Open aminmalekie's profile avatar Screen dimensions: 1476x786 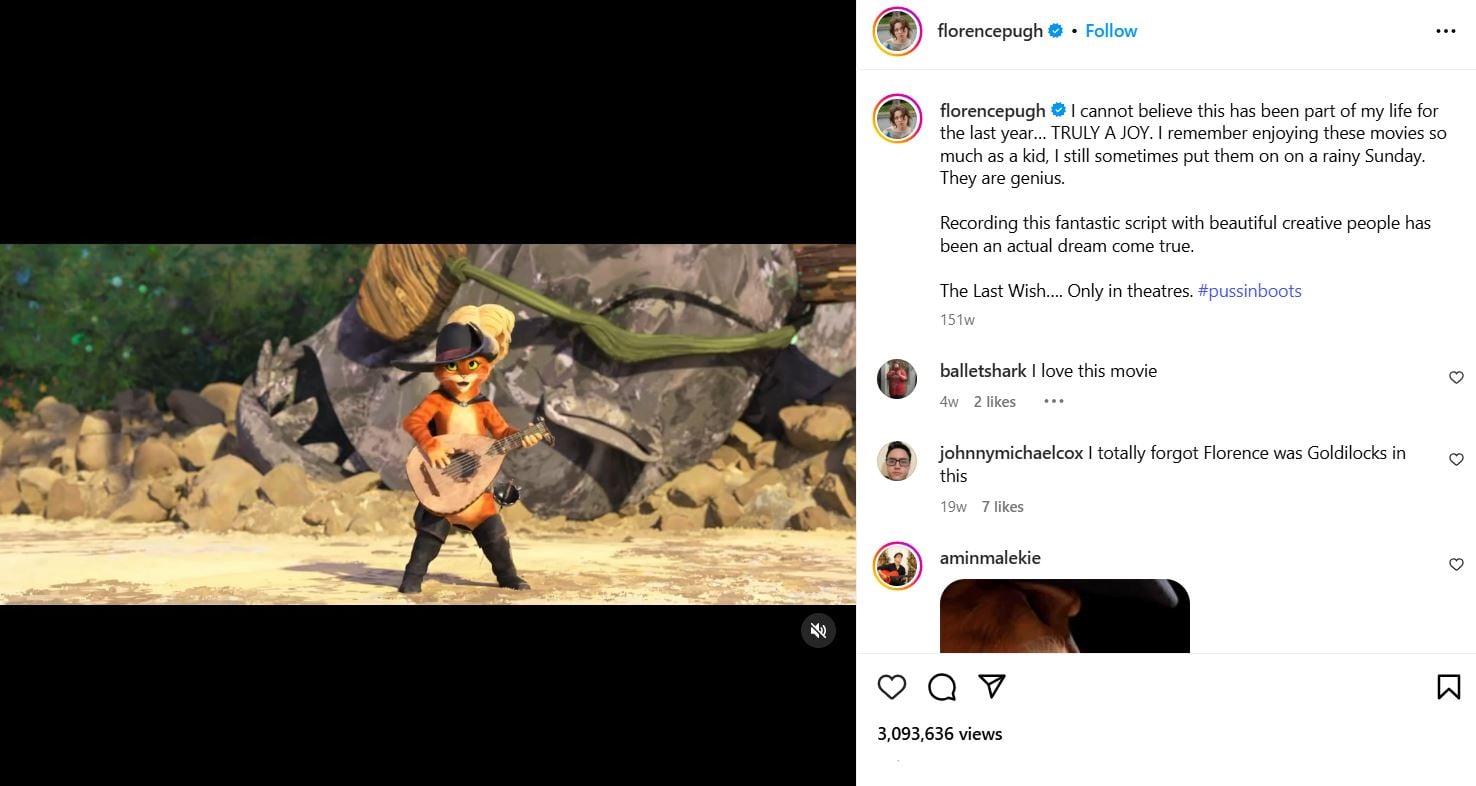897,566
